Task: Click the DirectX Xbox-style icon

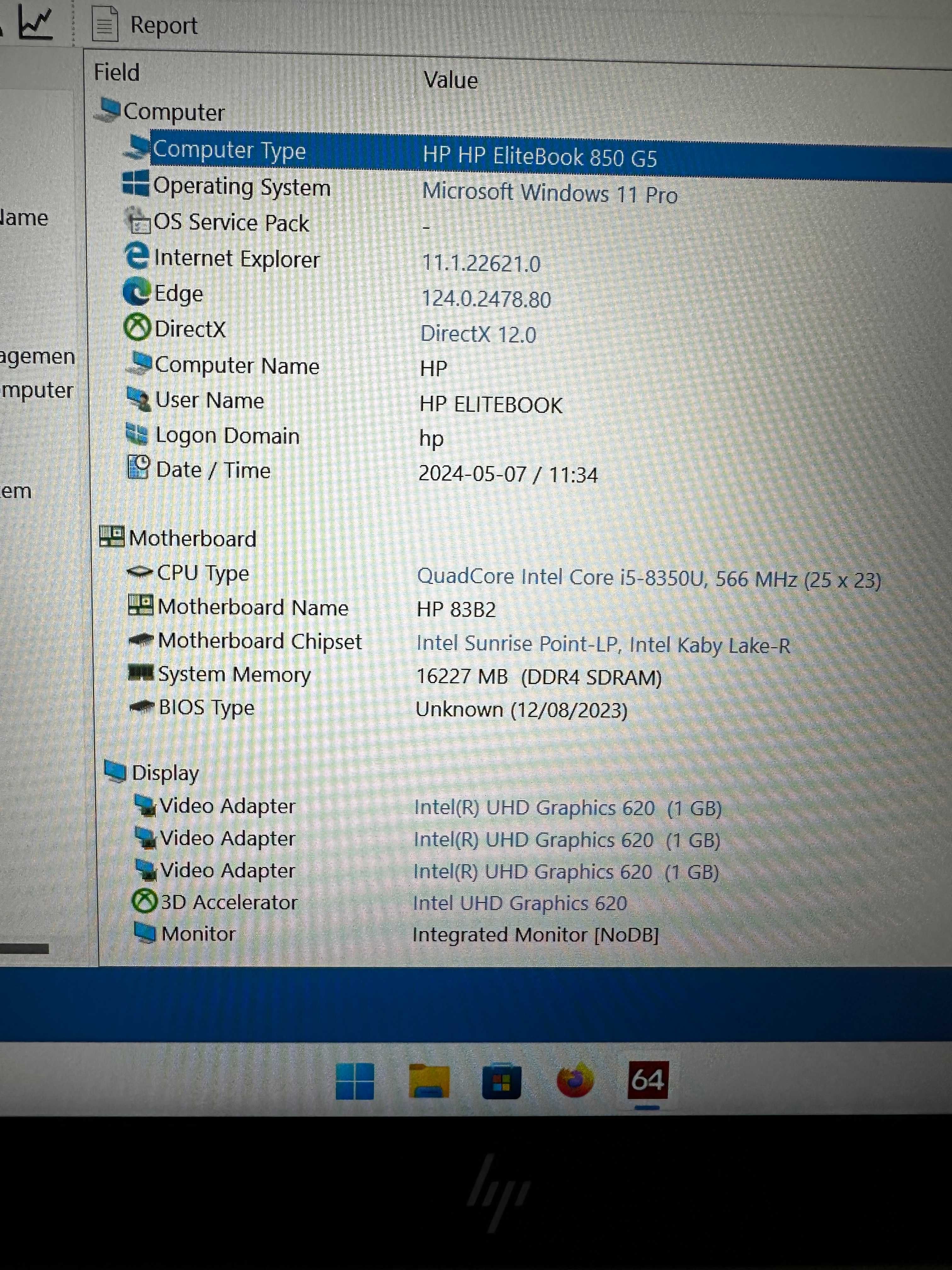Action: coord(137,327)
